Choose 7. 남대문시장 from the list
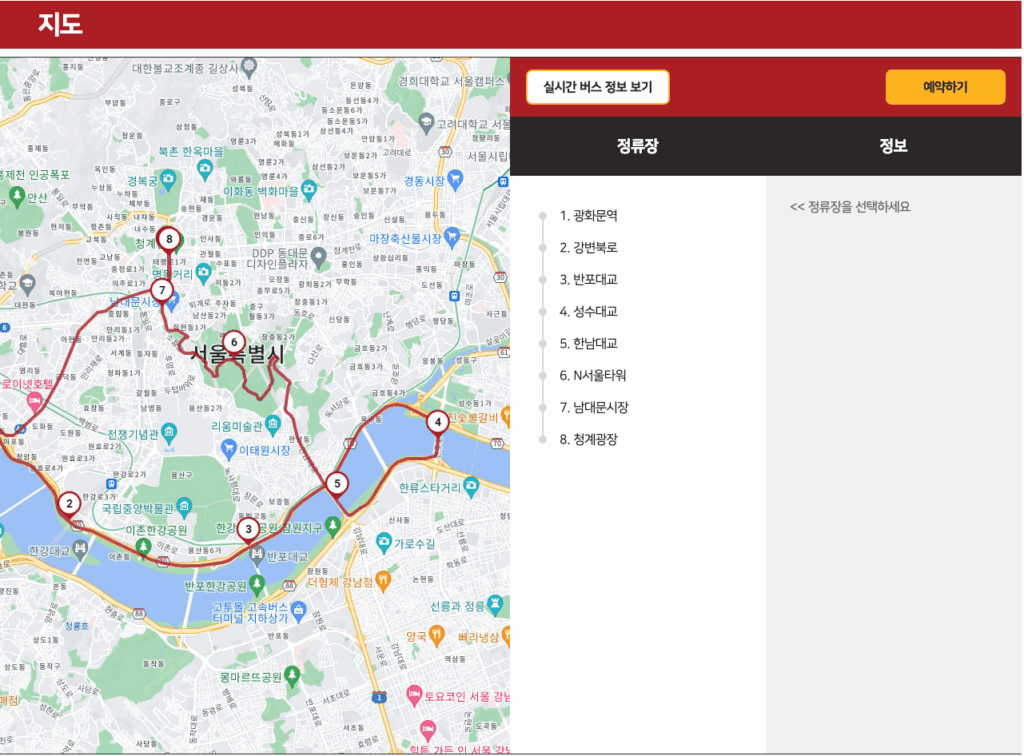1024x756 pixels. [x=594, y=407]
